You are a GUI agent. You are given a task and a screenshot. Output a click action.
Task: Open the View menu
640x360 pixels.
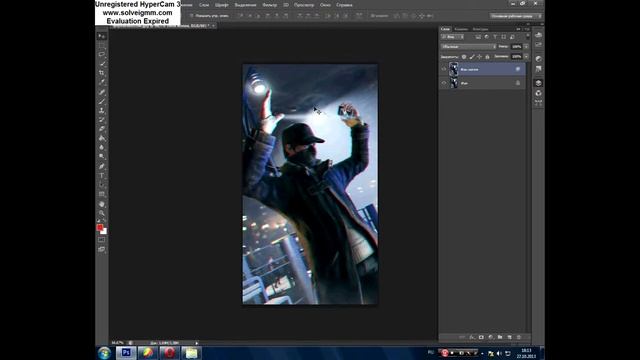(x=304, y=5)
